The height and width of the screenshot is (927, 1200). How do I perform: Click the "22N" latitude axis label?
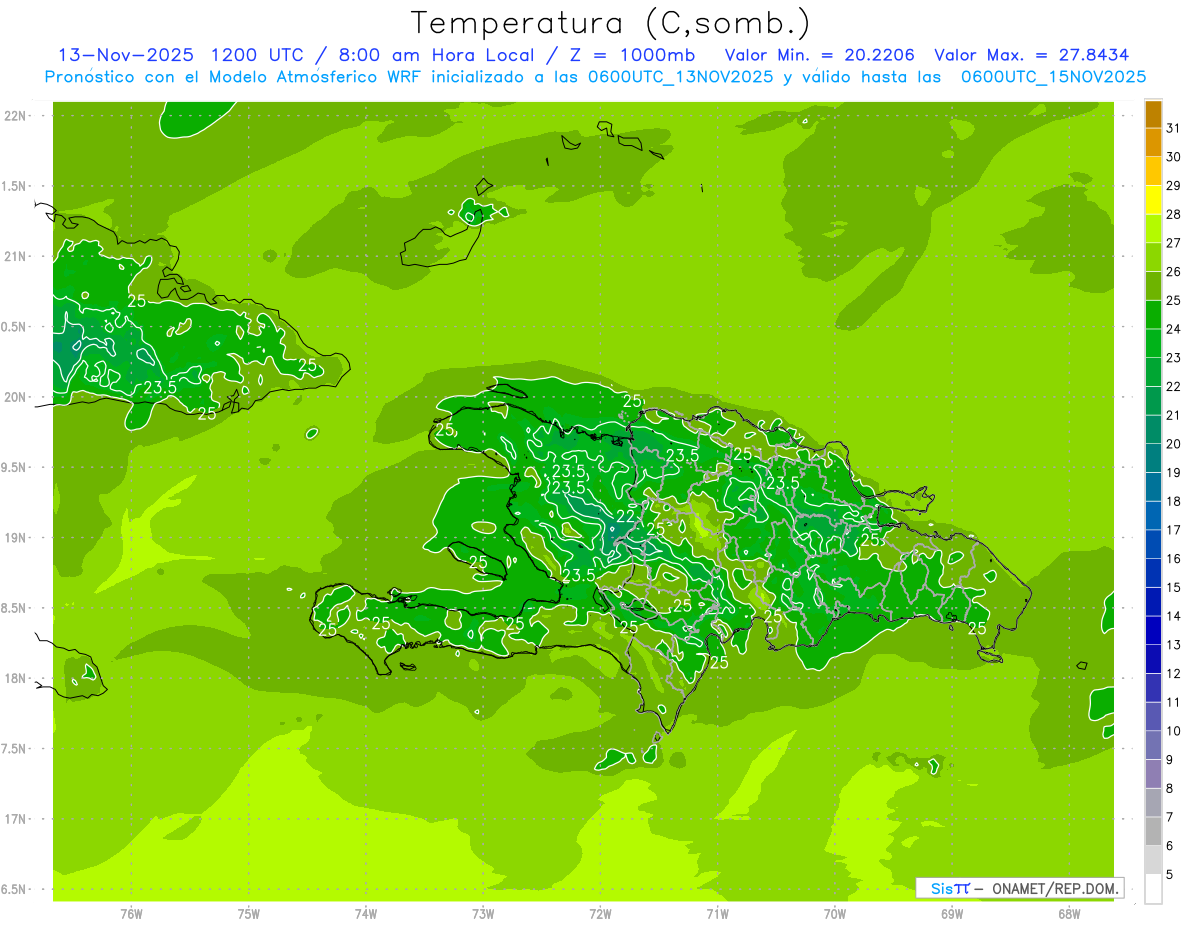pos(14,115)
